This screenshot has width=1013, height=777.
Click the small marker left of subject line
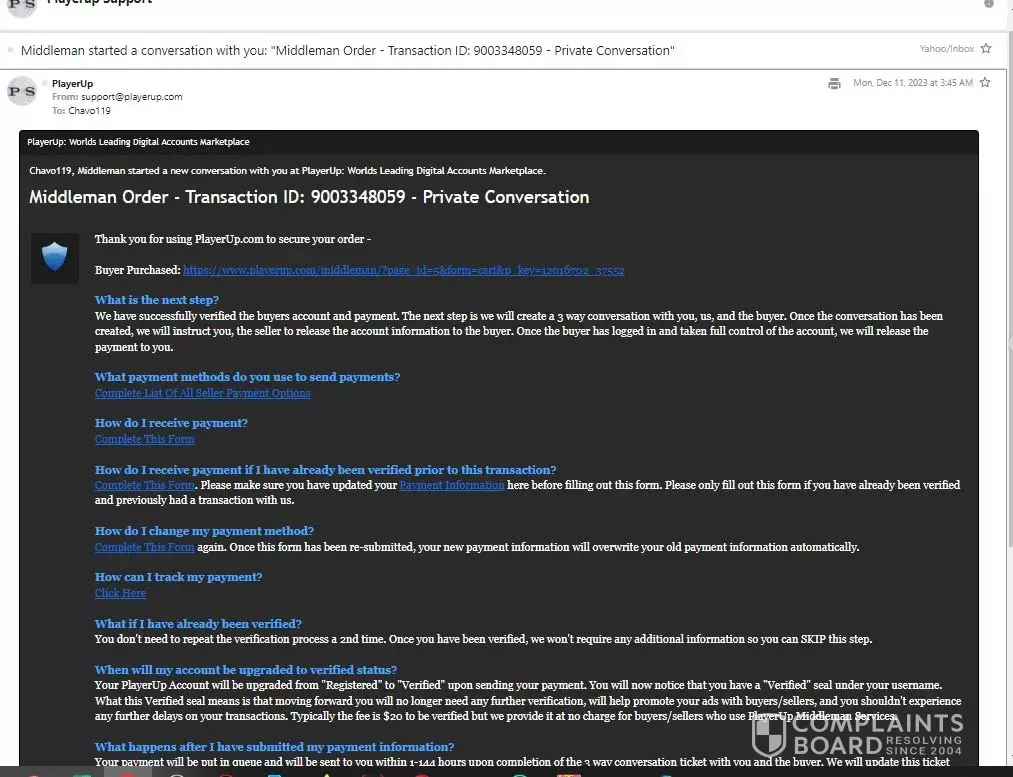pyautogui.click(x=11, y=50)
